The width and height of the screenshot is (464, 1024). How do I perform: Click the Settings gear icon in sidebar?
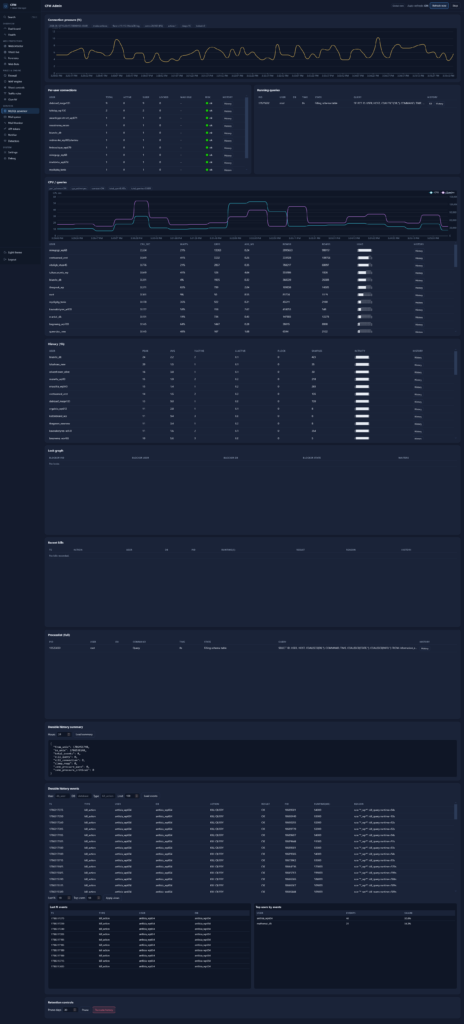click(5, 152)
